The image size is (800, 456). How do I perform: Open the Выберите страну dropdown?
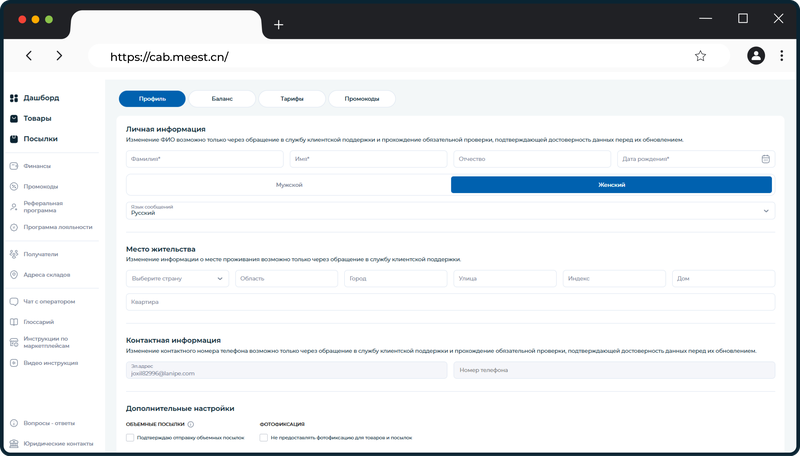177,278
